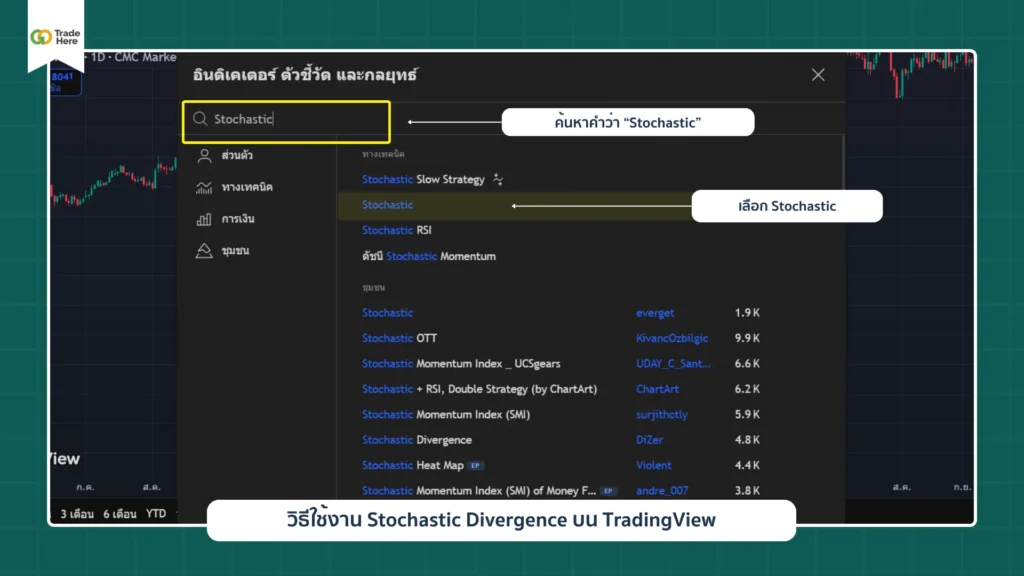Click the strategy icon beside Slow Strategy
Viewport: 1024px width, 576px height.
(498, 179)
